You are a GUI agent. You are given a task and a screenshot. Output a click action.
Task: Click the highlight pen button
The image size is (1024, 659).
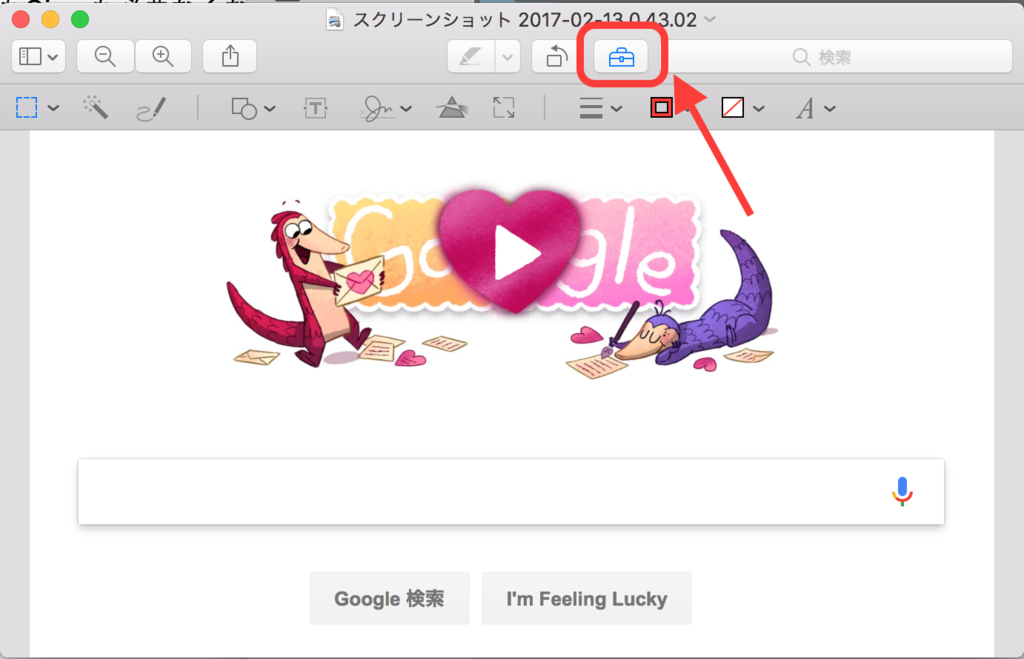click(470, 57)
